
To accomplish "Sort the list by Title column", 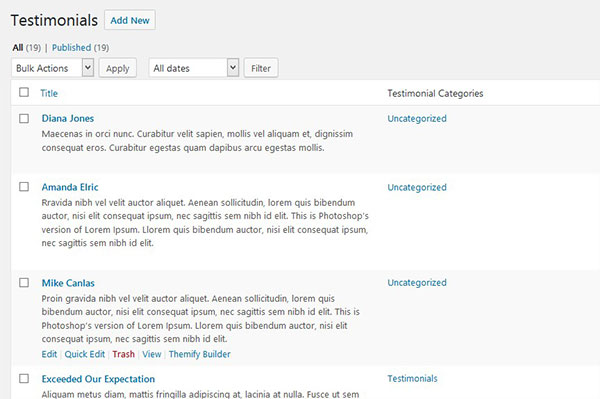I will pyautogui.click(x=49, y=93).
